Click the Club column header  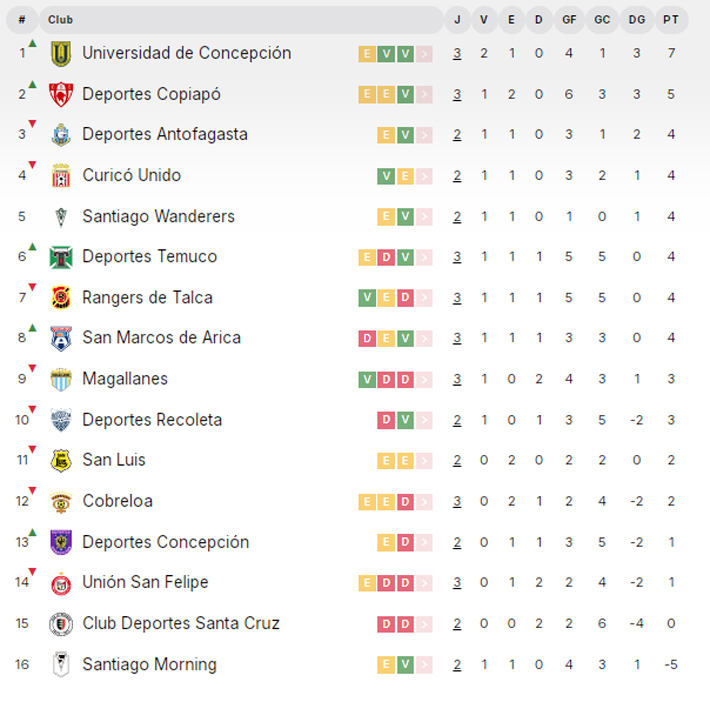click(x=60, y=19)
